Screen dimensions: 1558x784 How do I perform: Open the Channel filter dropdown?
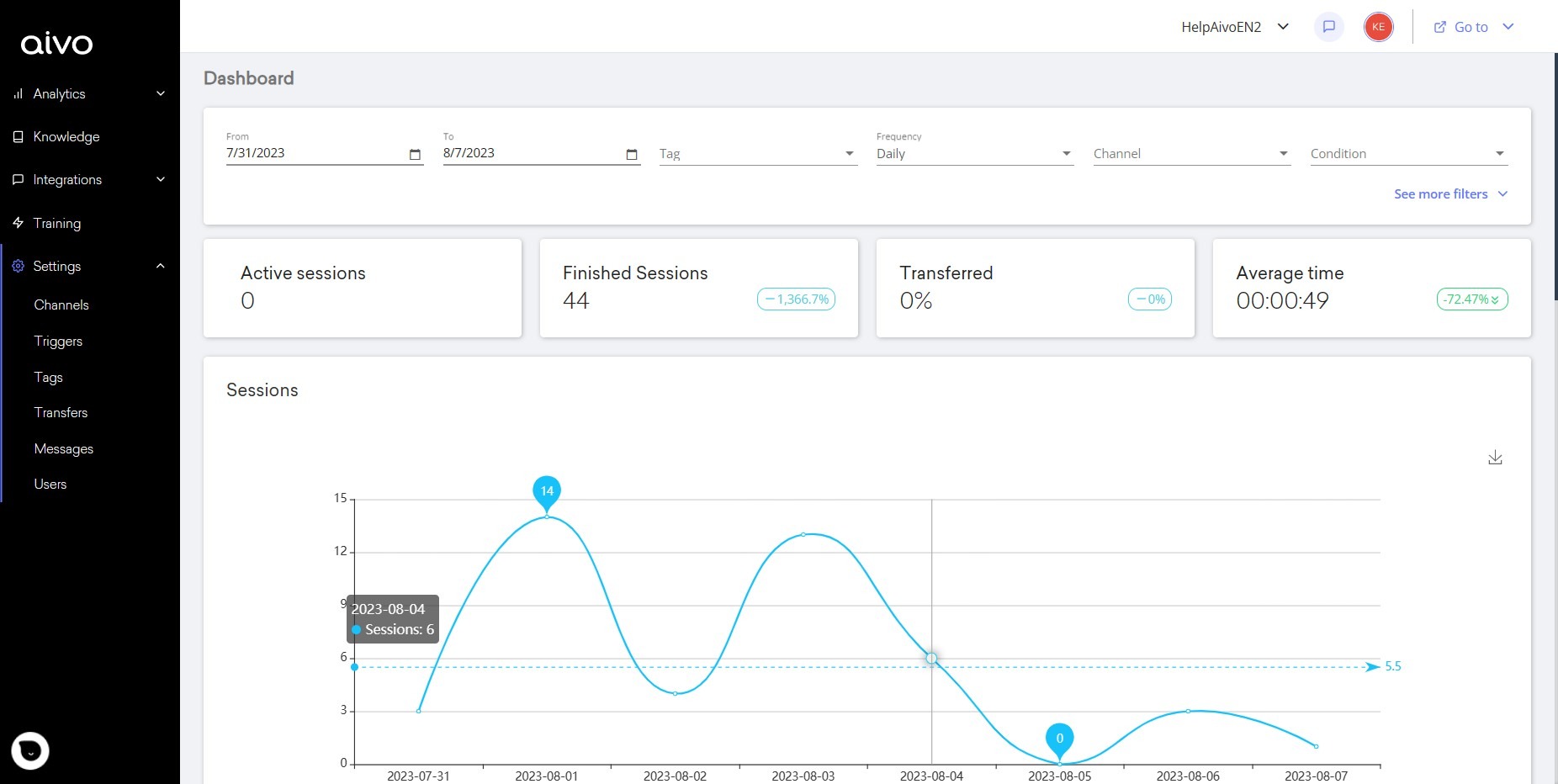tap(1191, 154)
